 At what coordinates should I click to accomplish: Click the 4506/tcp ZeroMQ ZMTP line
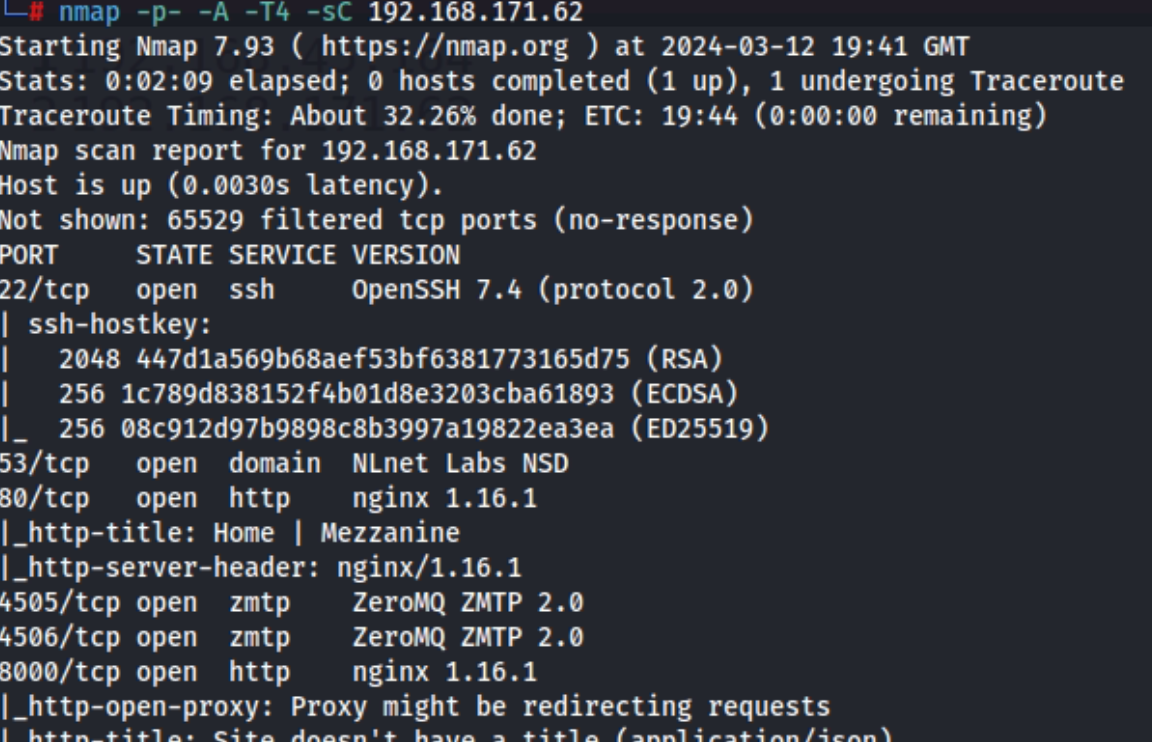coord(292,637)
